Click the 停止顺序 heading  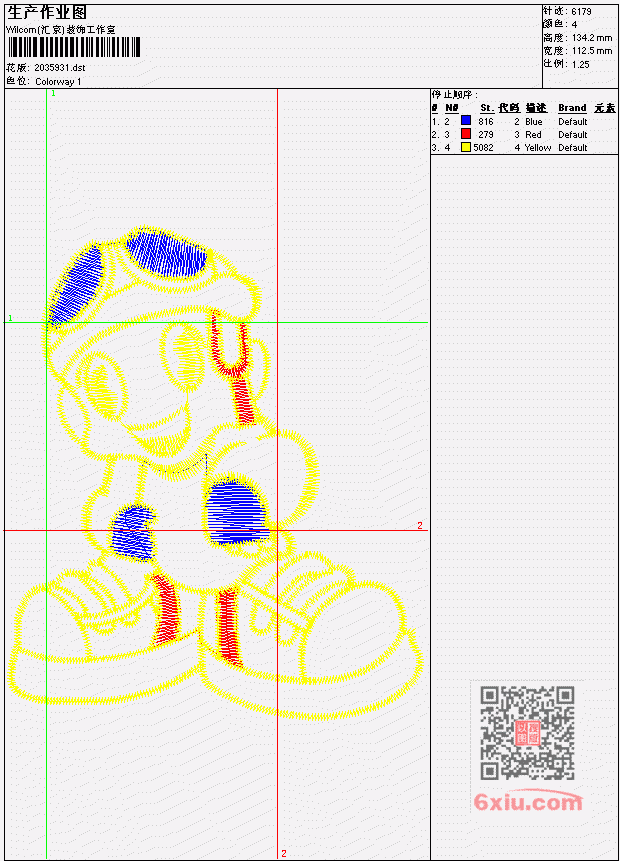coord(455,94)
